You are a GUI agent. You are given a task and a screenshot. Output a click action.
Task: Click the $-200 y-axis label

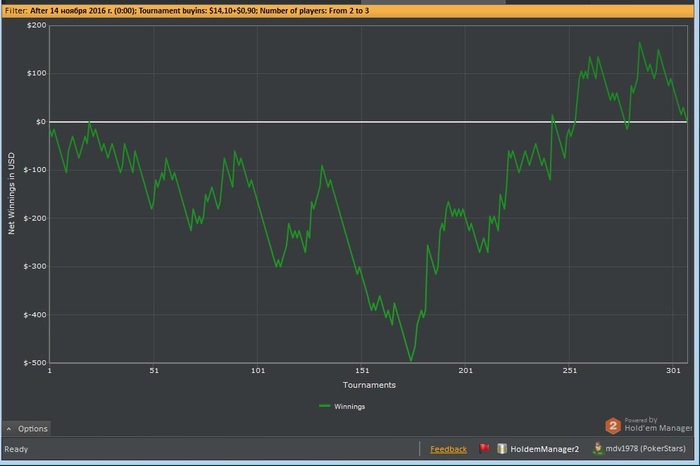tap(35, 218)
